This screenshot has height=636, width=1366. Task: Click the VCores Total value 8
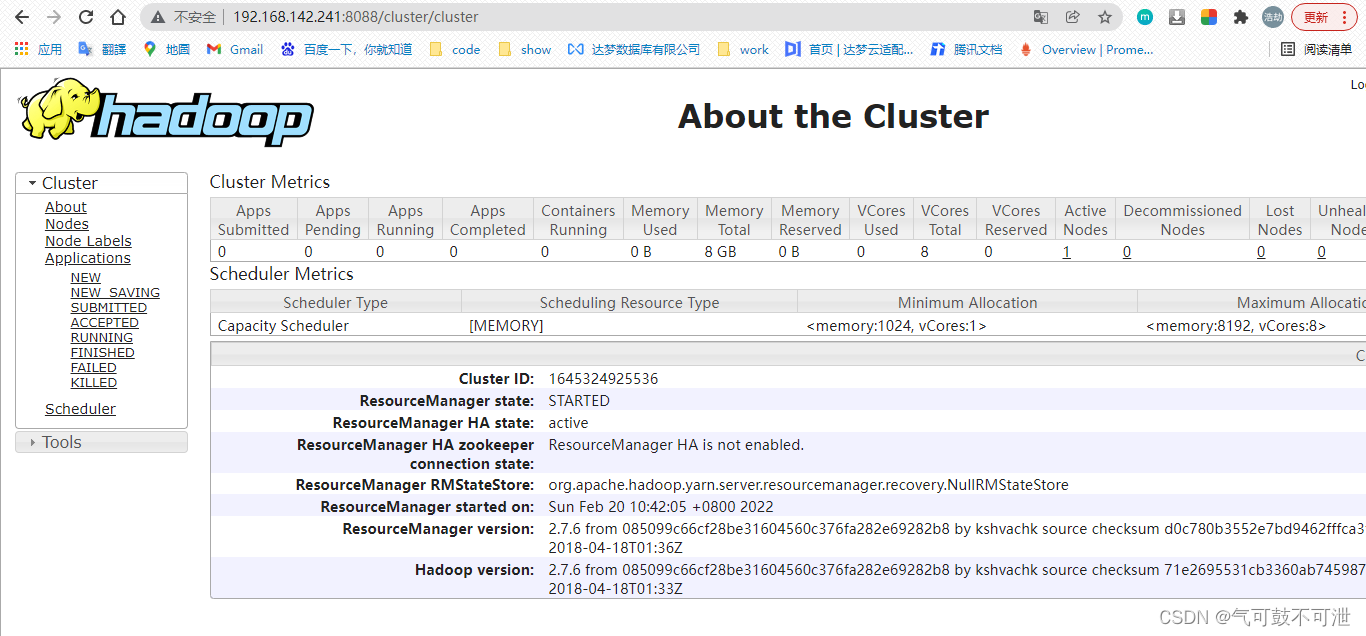(x=925, y=252)
